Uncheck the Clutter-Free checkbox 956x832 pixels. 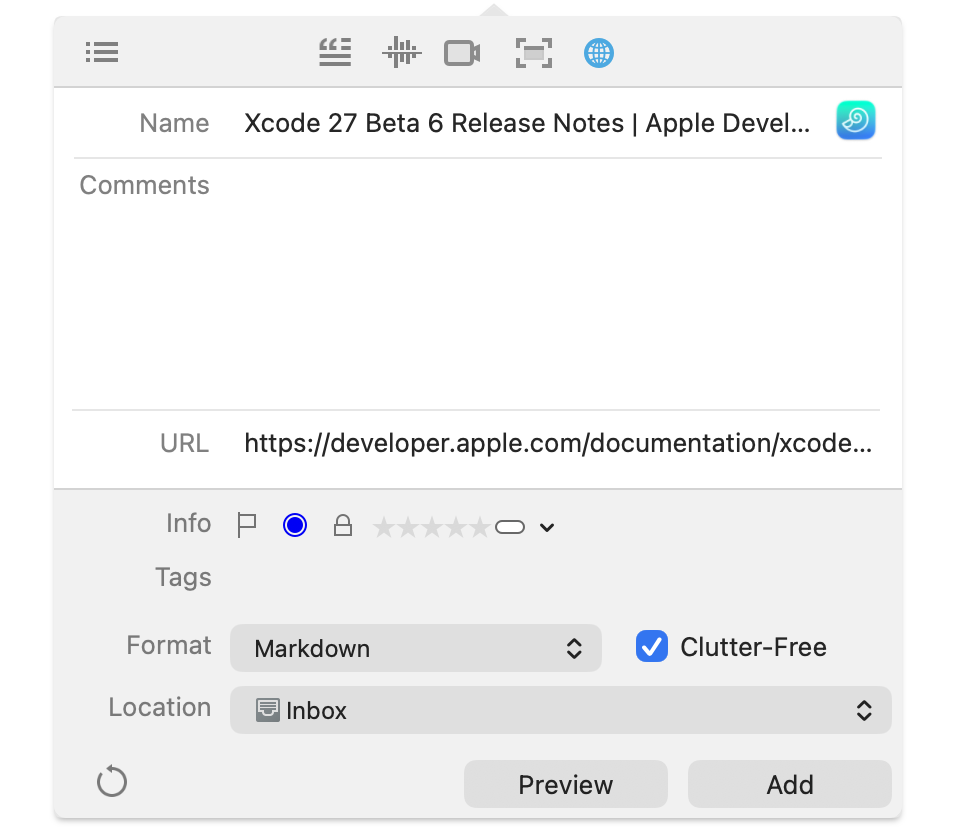coord(652,647)
